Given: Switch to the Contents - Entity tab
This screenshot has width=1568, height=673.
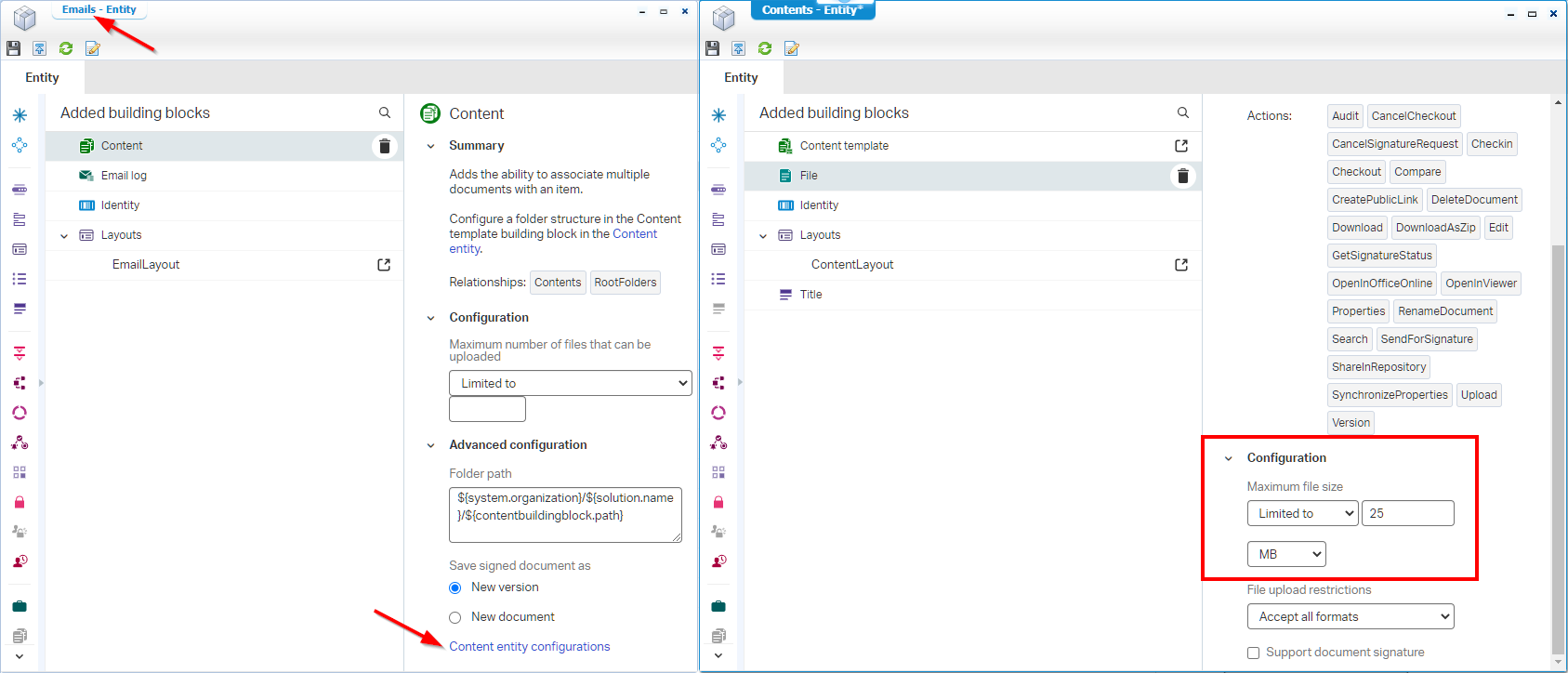Looking at the screenshot, I should (x=811, y=10).
